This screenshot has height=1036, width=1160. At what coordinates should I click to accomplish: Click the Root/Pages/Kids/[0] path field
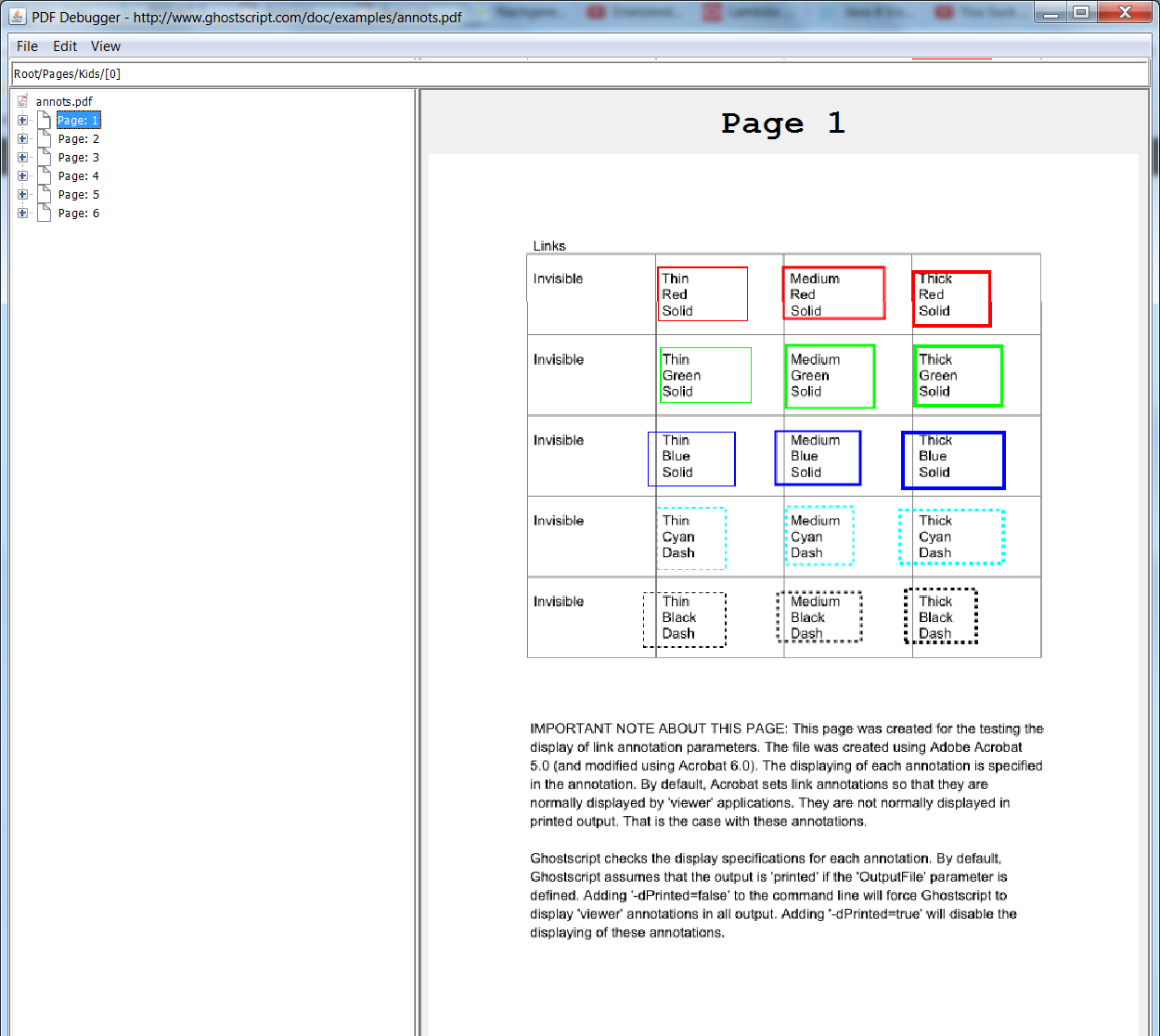[x=579, y=74]
